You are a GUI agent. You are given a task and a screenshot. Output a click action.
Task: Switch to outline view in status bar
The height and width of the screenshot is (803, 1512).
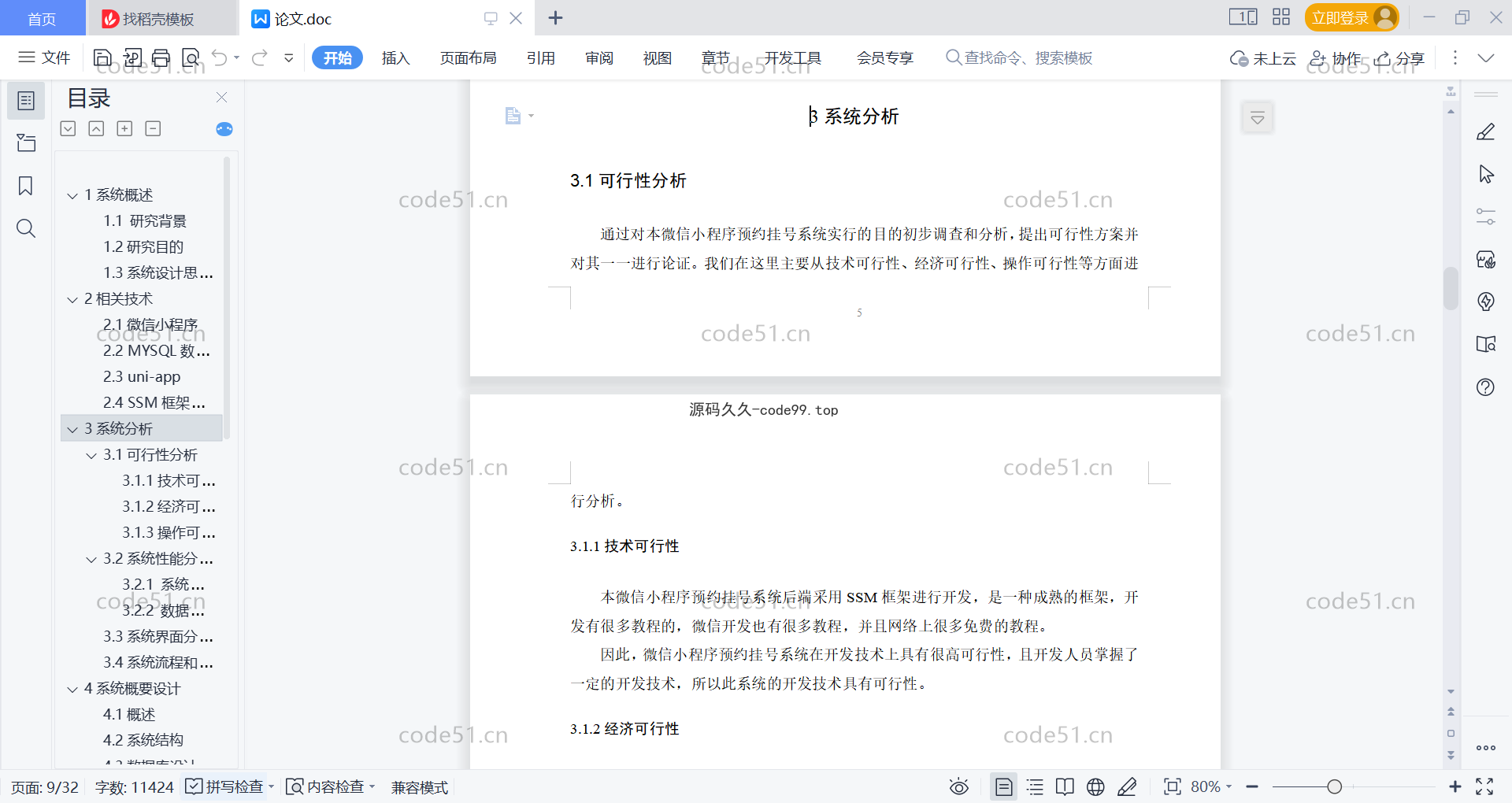[x=1036, y=787]
